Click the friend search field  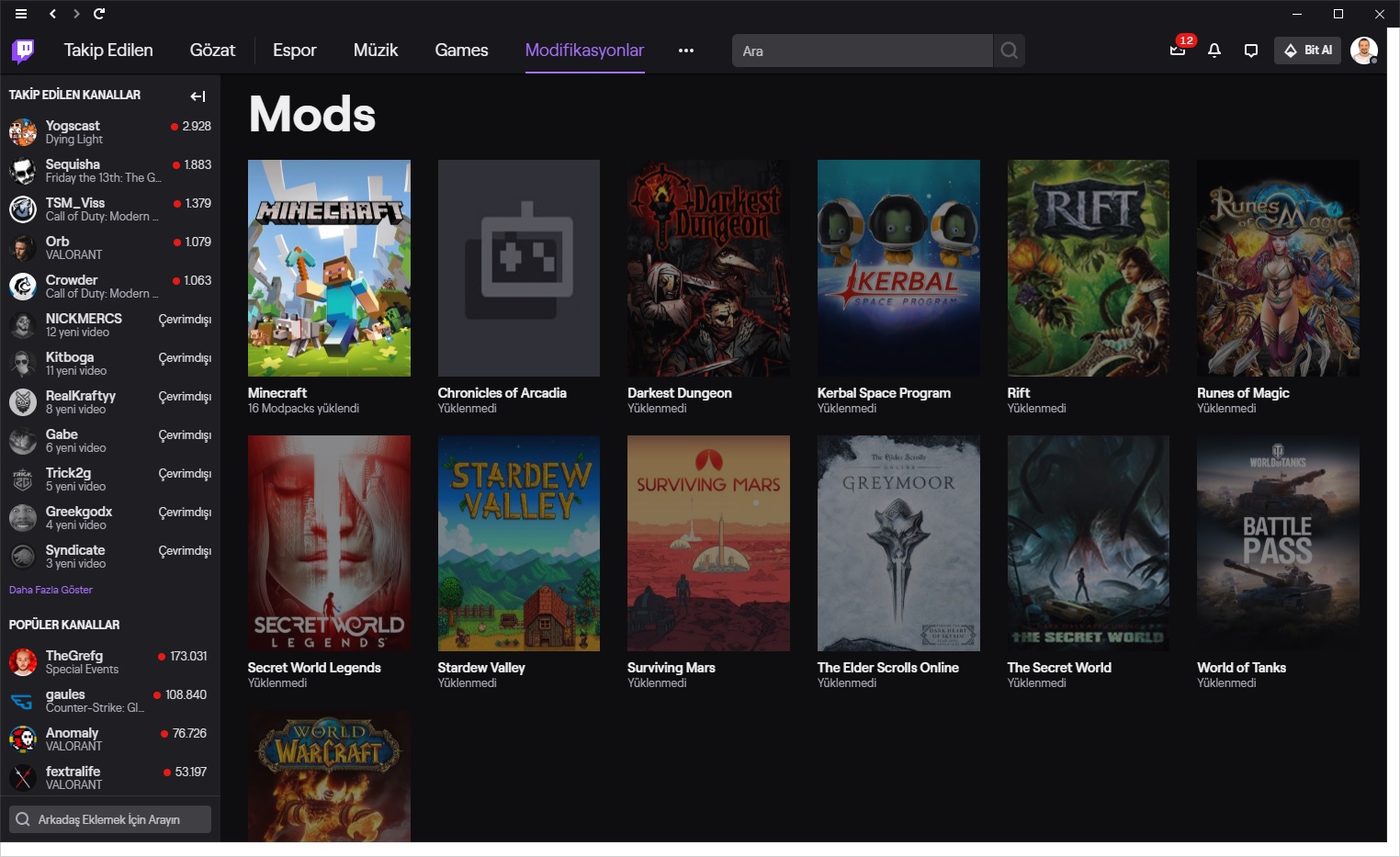(x=110, y=819)
